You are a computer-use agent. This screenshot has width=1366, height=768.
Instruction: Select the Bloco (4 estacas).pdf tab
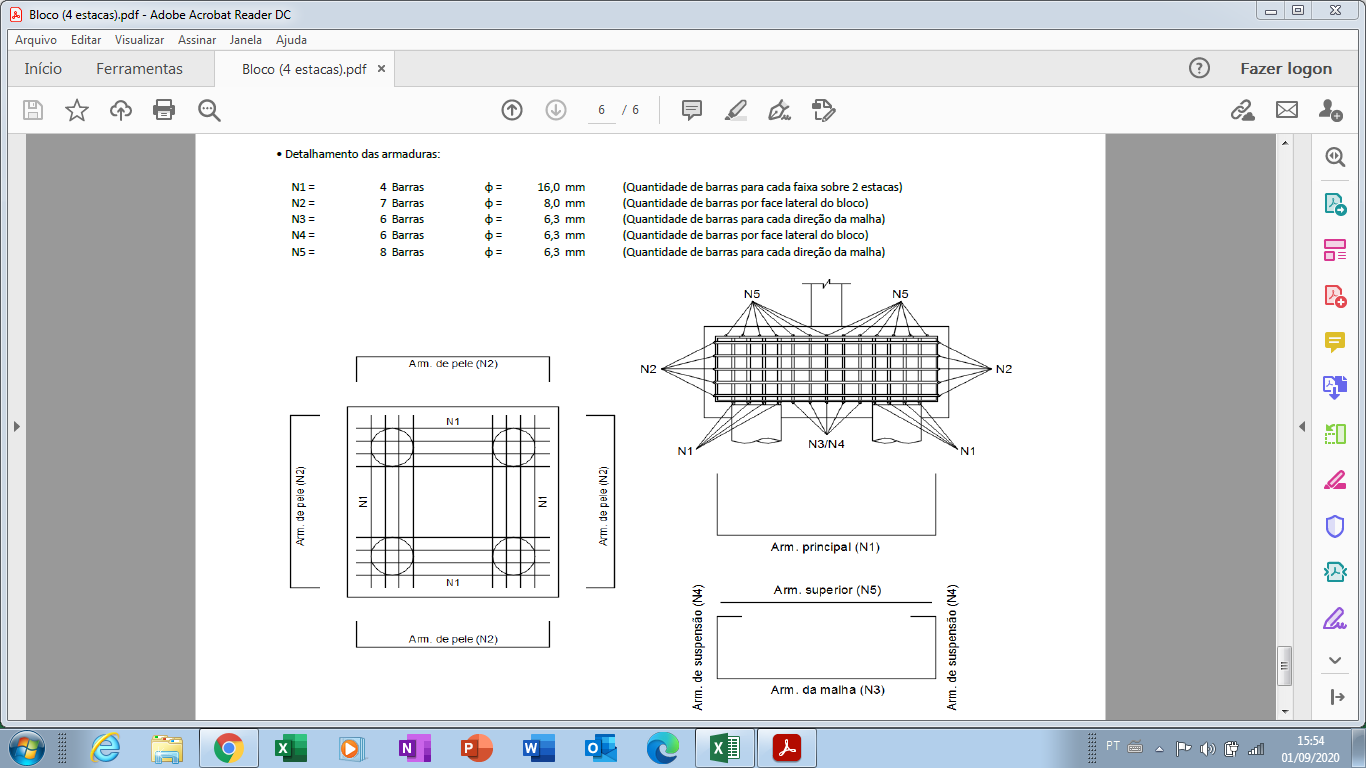click(x=304, y=69)
